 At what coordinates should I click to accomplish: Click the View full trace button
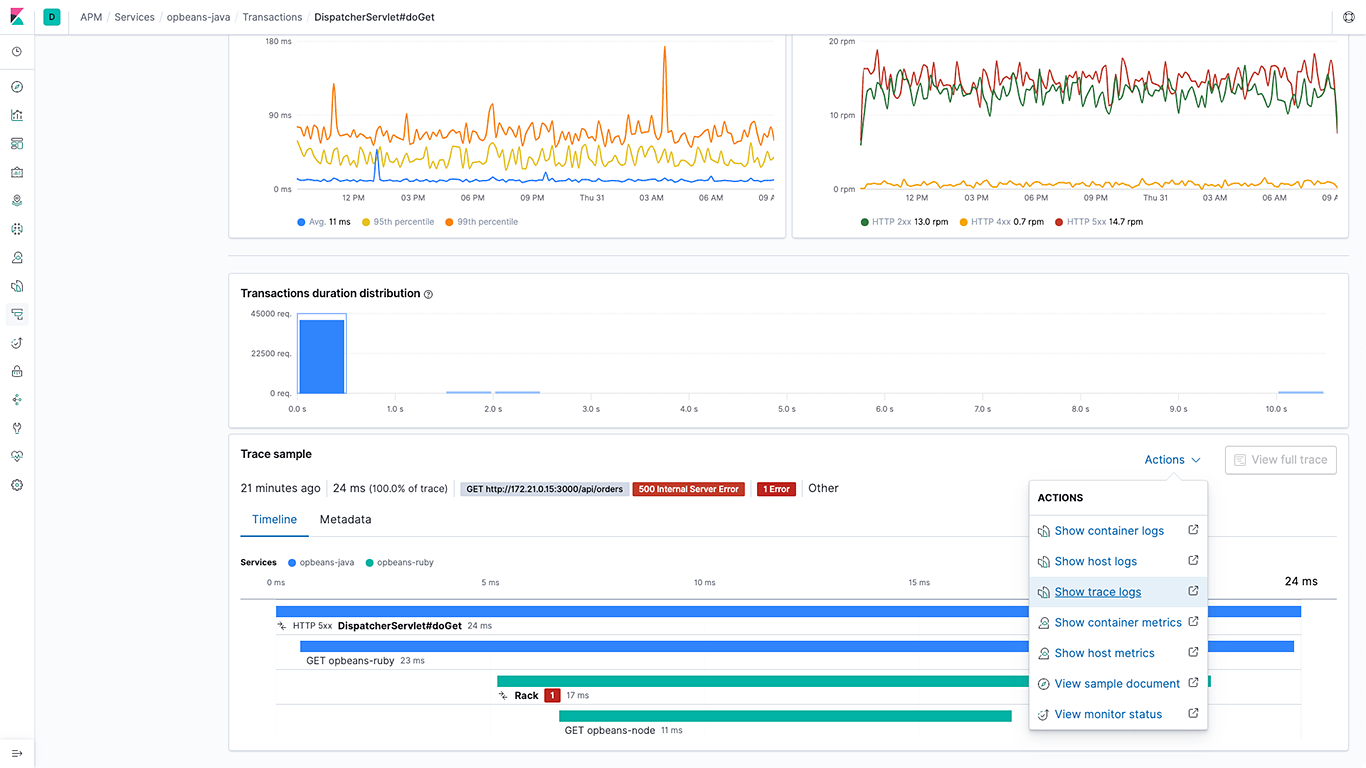tap(1280, 459)
